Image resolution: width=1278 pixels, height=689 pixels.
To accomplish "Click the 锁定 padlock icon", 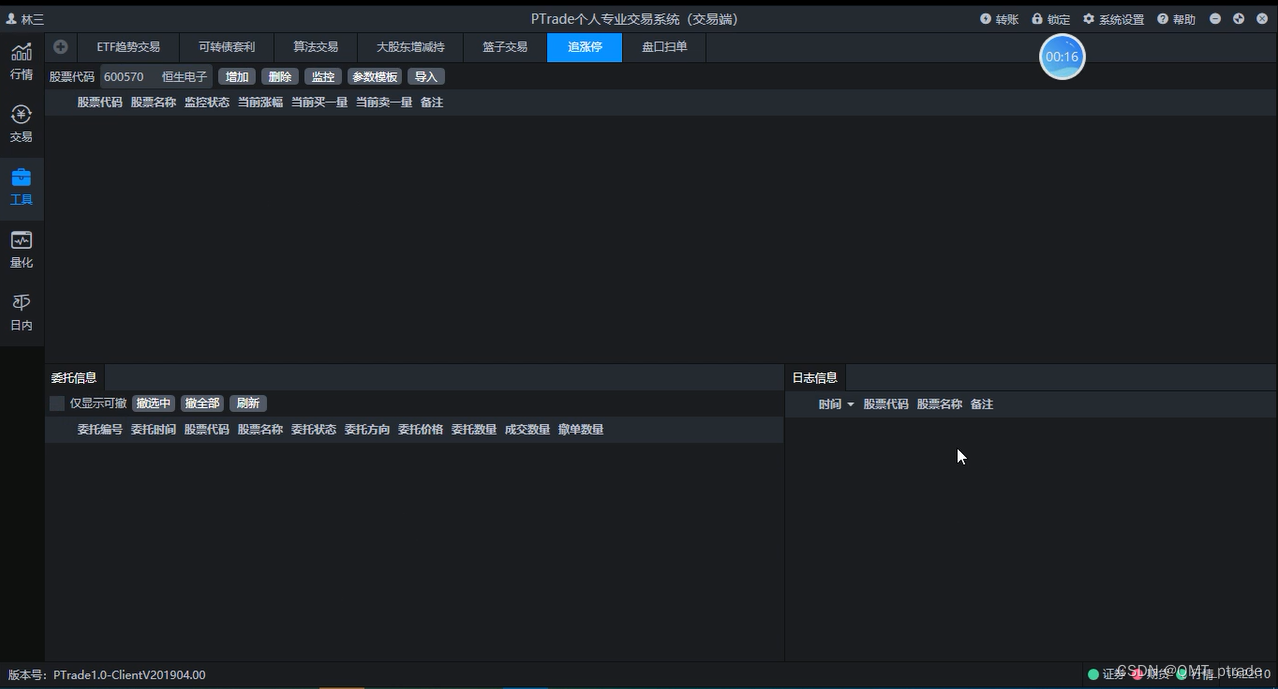I will (1037, 19).
